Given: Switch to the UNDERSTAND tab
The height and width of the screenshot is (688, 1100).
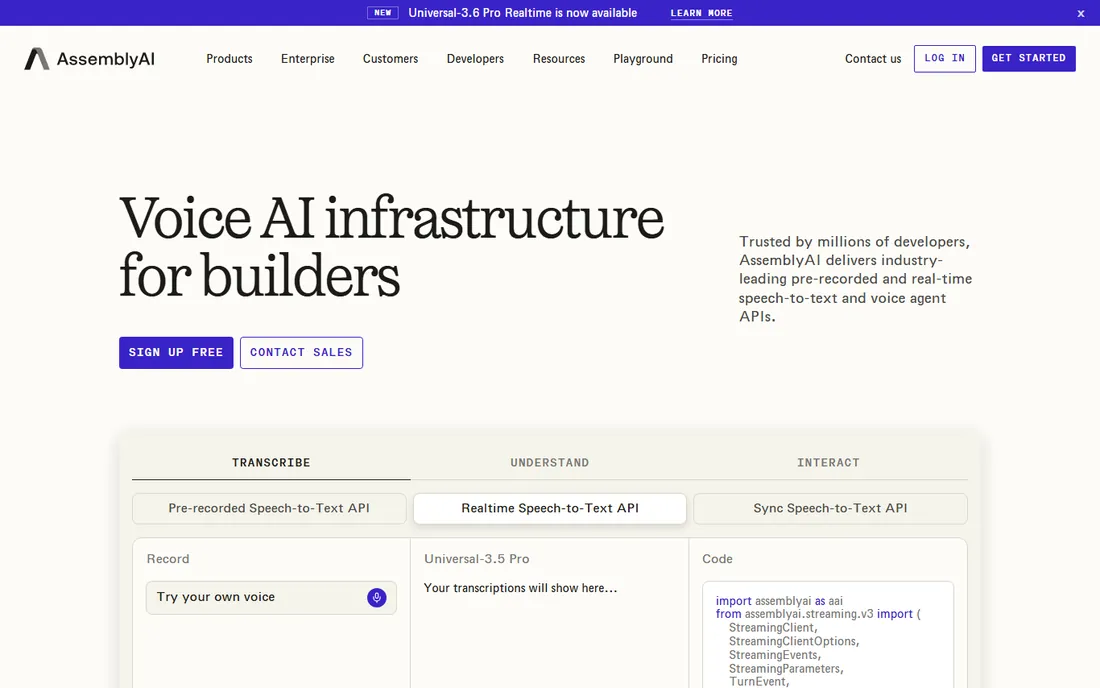Looking at the screenshot, I should pos(550,463).
